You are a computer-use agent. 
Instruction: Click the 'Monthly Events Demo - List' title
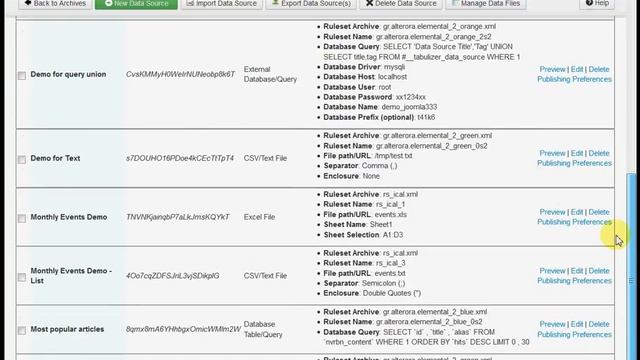point(71,276)
